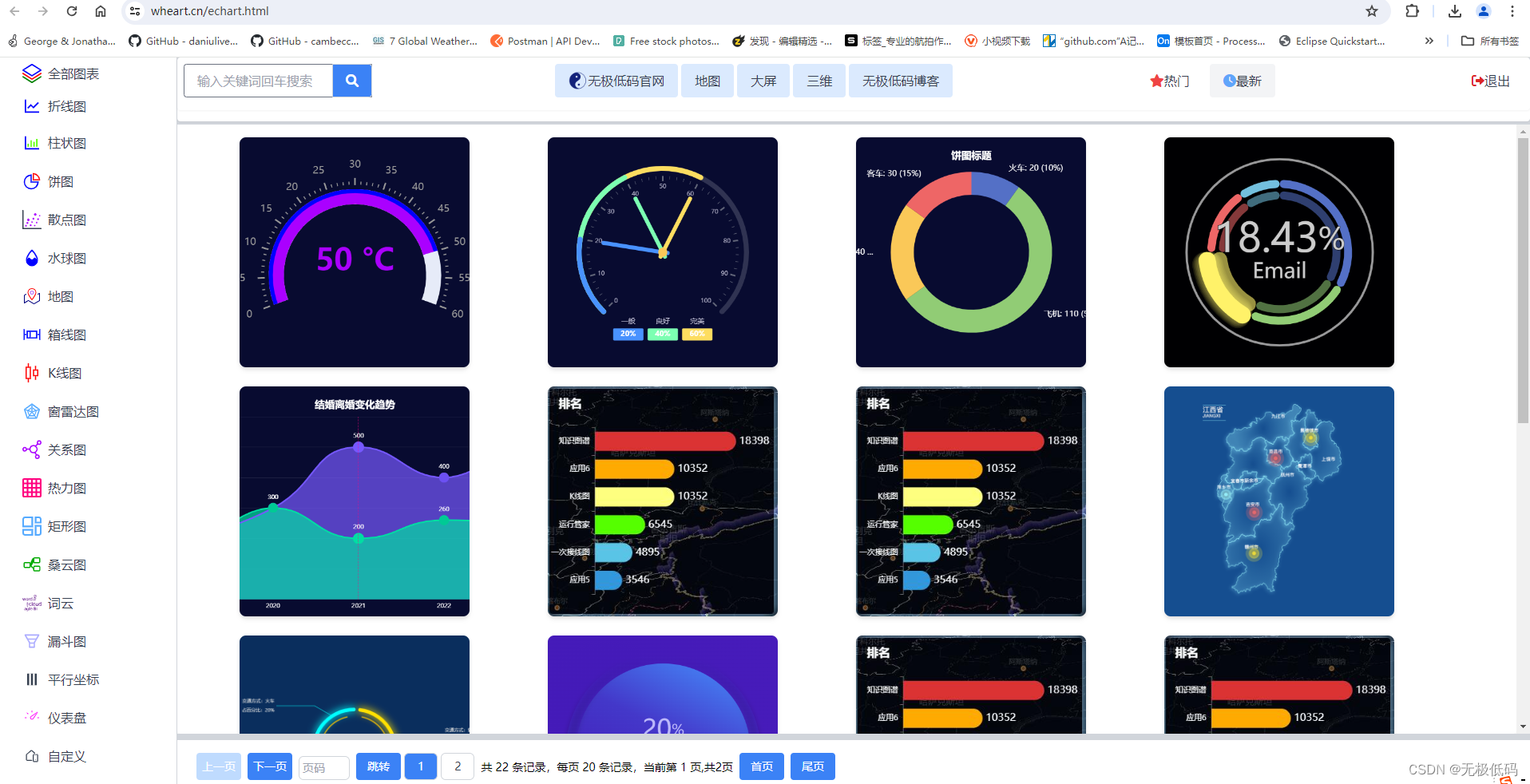The width and height of the screenshot is (1530, 784).
Task: Open the 无极低码官网 tab
Action: coord(616,81)
